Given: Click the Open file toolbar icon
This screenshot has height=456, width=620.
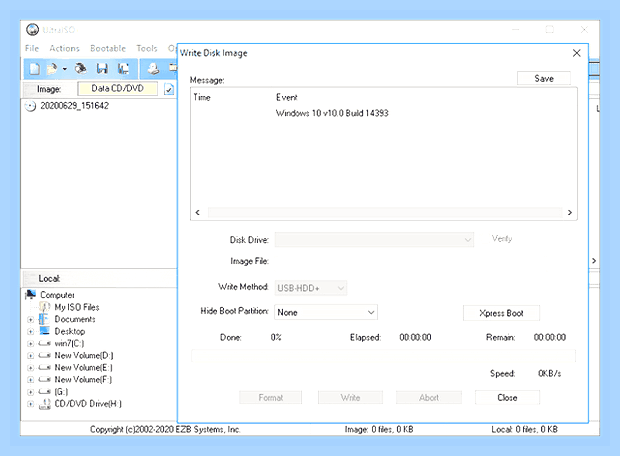Looking at the screenshot, I should pos(52,69).
